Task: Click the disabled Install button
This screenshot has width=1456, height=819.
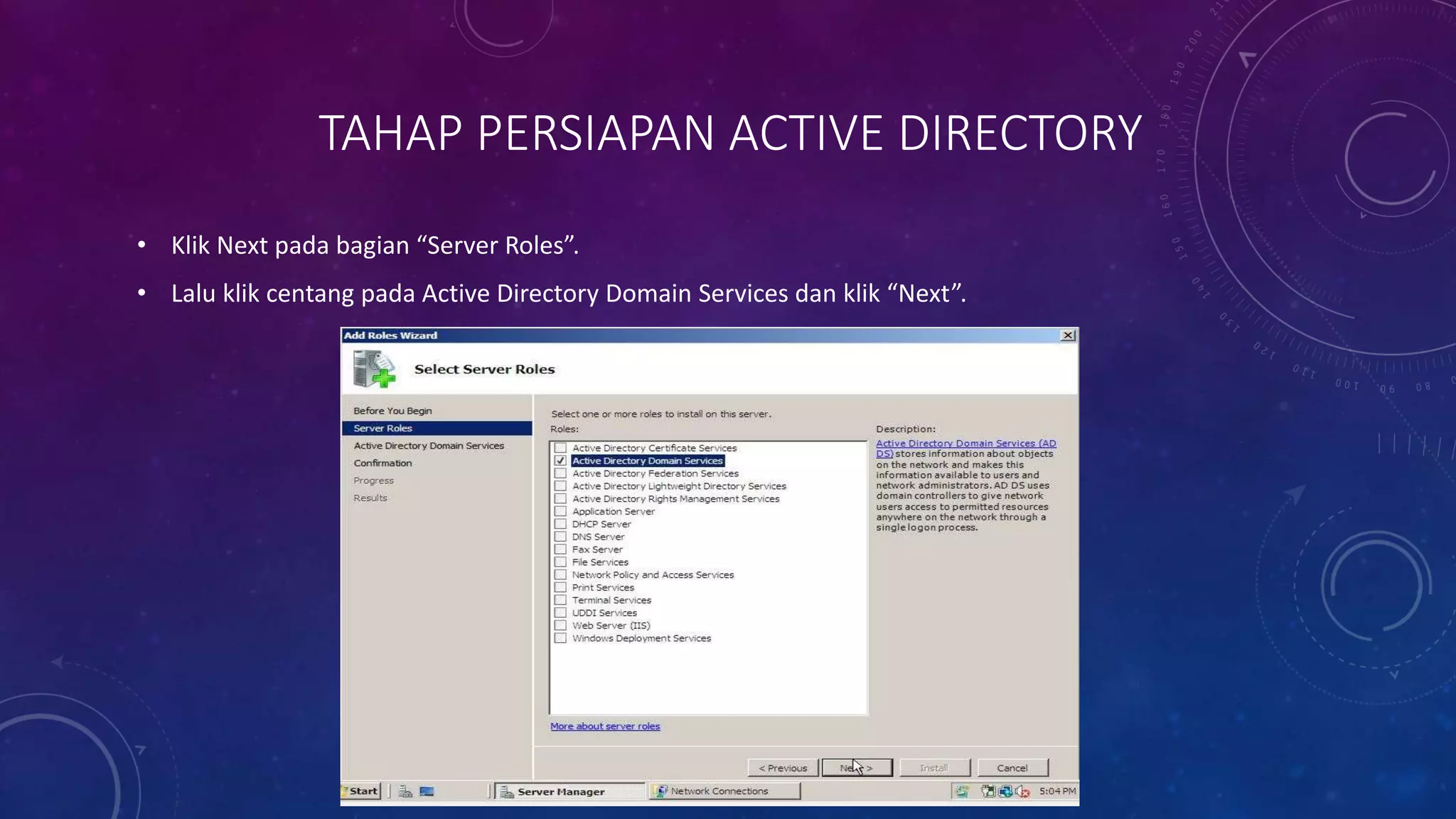Action: [934, 768]
